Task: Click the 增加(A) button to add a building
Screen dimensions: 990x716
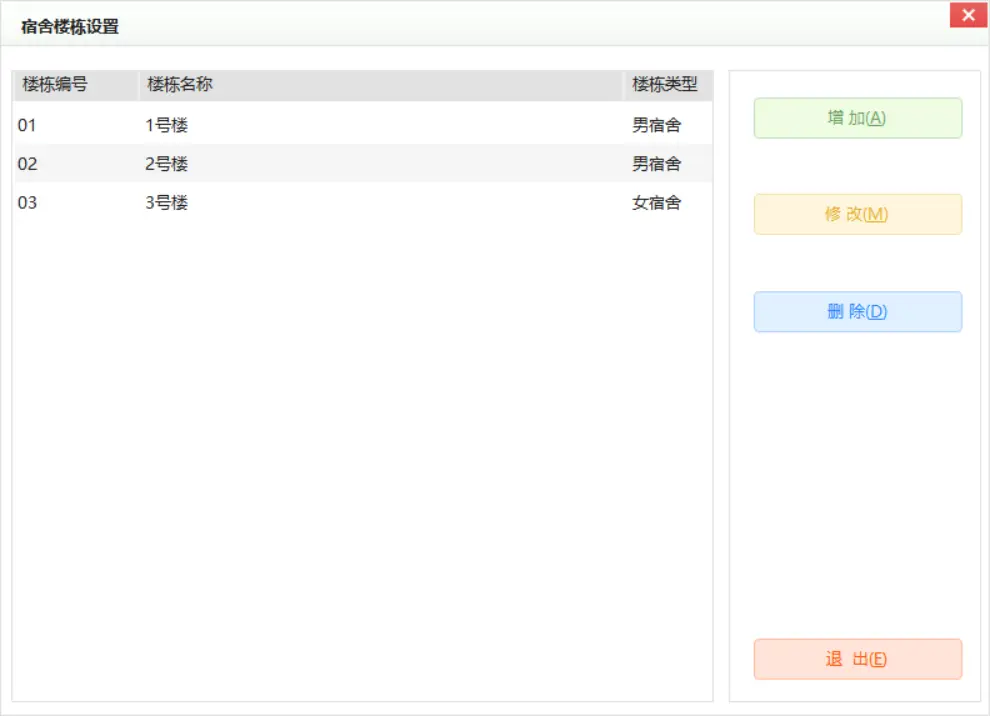Action: tap(857, 117)
